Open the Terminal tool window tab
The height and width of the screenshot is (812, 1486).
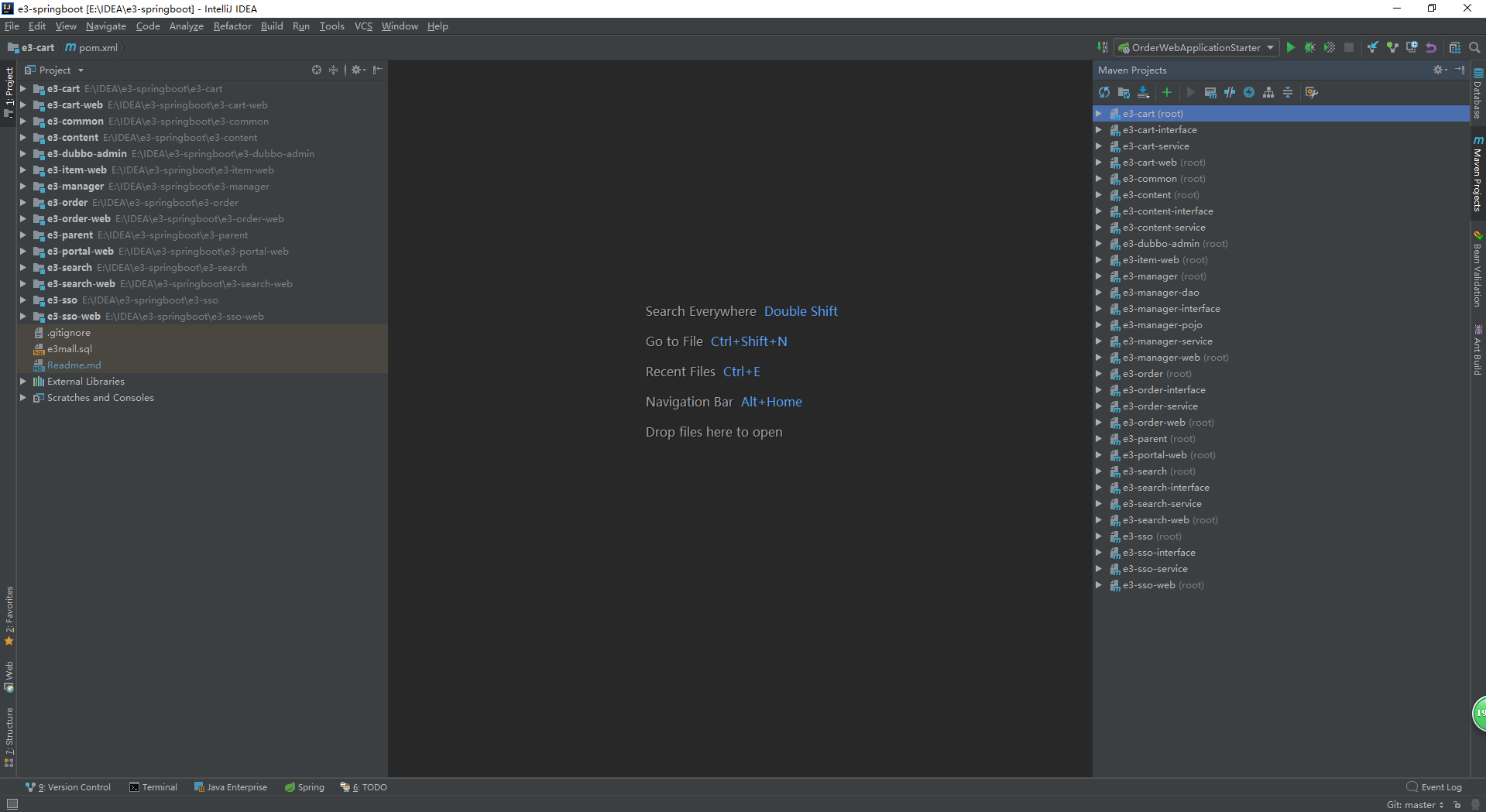153,787
